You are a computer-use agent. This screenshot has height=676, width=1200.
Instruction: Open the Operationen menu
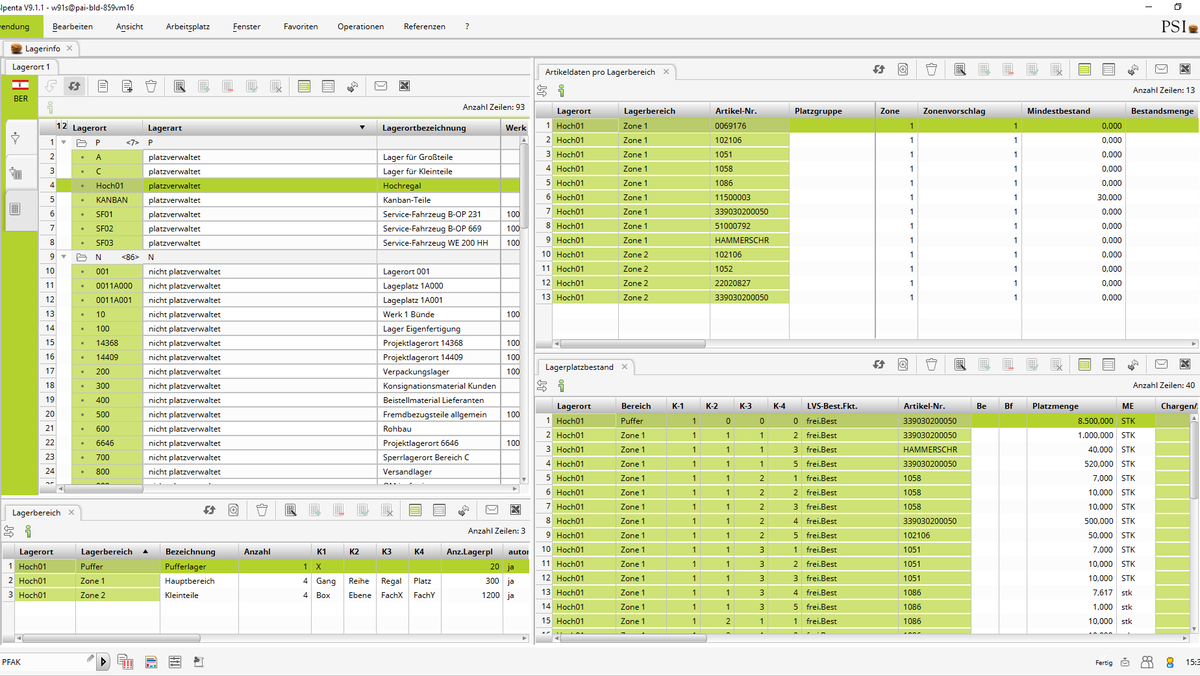pos(360,26)
